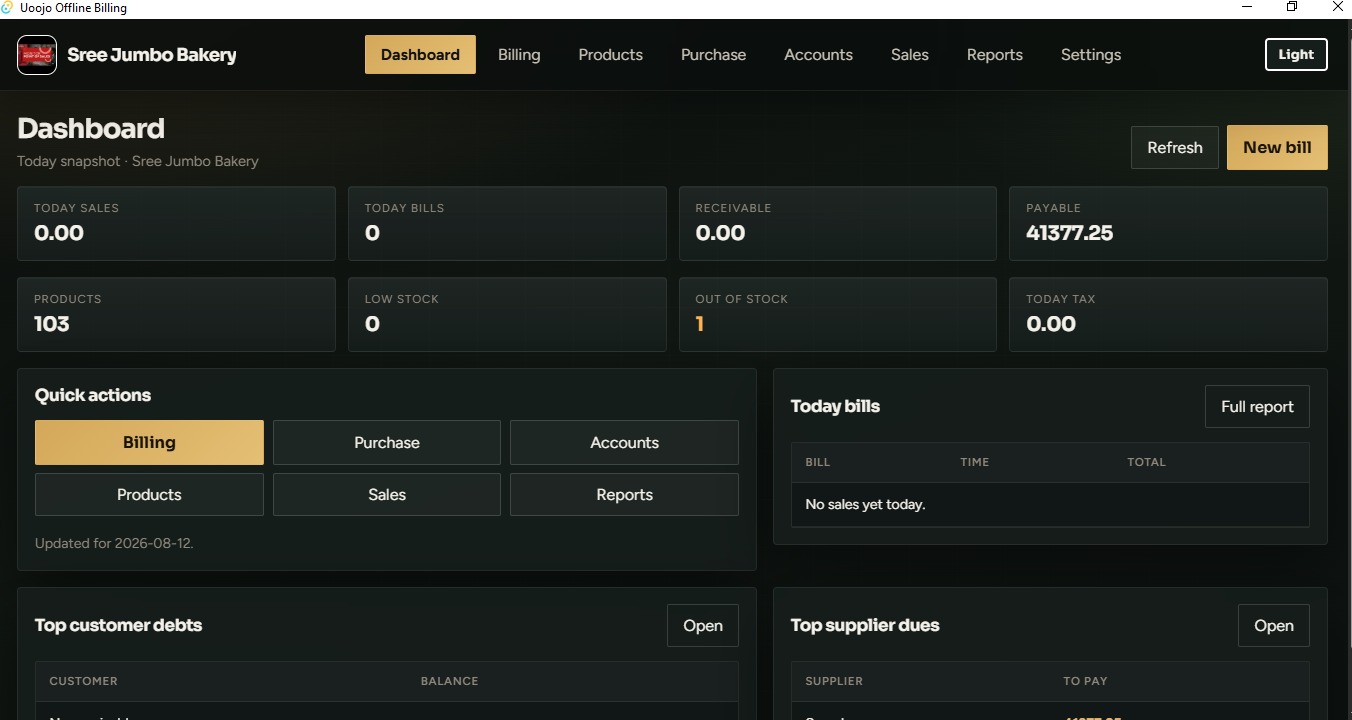Click the Out of Stock count 1
1352x720 pixels.
(x=700, y=324)
